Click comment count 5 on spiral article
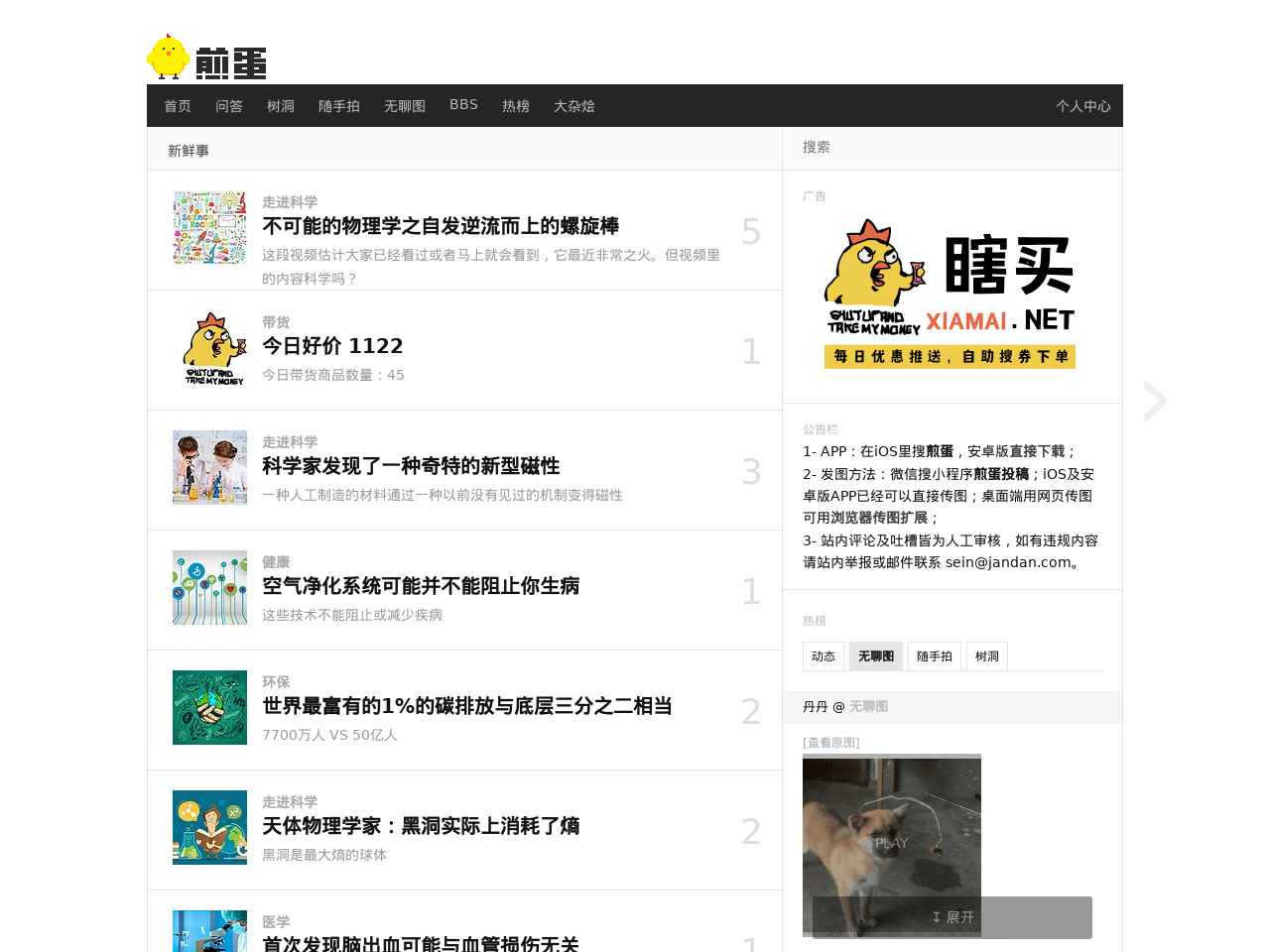 (x=751, y=232)
